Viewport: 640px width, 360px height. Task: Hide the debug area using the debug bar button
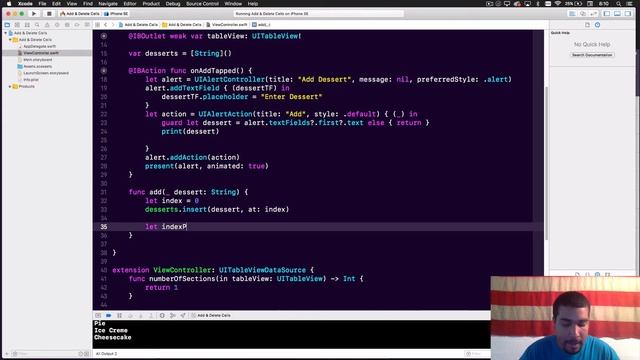click(98, 316)
